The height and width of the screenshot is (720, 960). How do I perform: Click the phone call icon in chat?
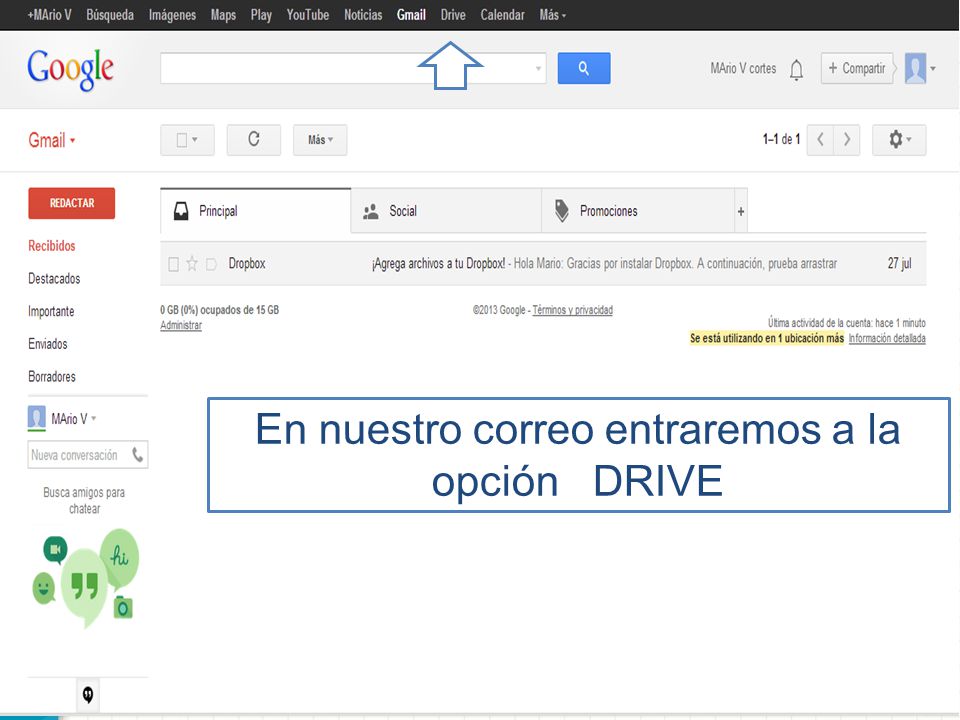(x=138, y=455)
